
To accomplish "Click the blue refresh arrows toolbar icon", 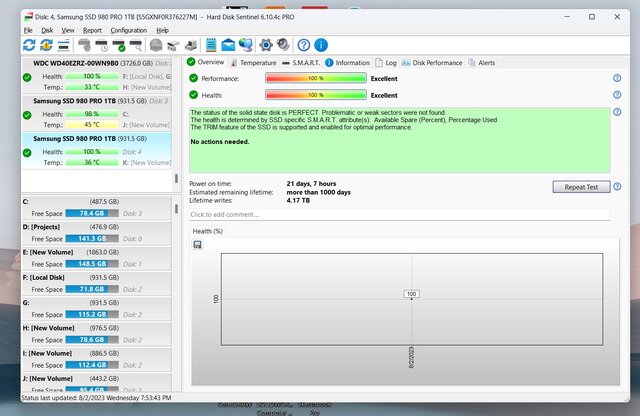I will click(29, 45).
